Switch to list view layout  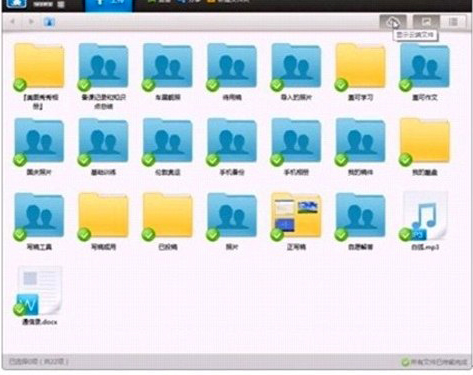pos(453,22)
